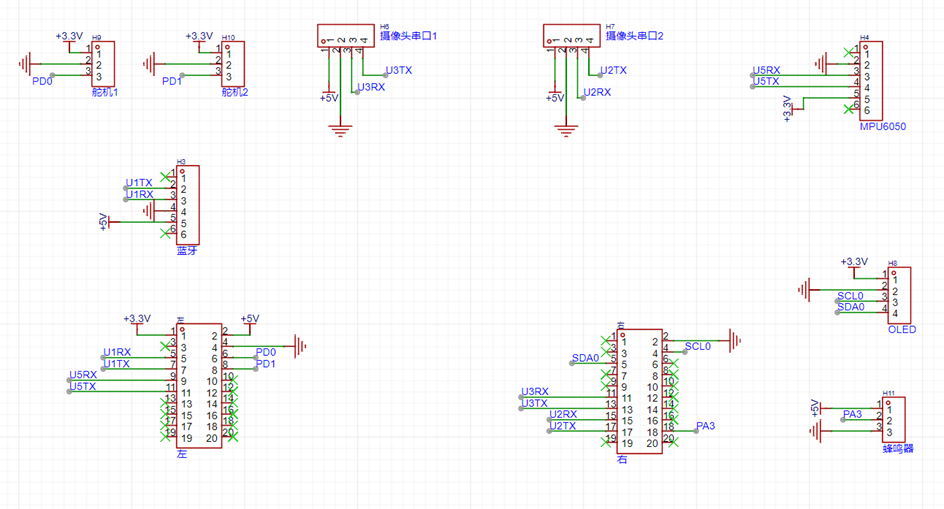Viewport: 944px width, 509px height.
Task: Select the 舵机1 connector body
Action: 104,64
